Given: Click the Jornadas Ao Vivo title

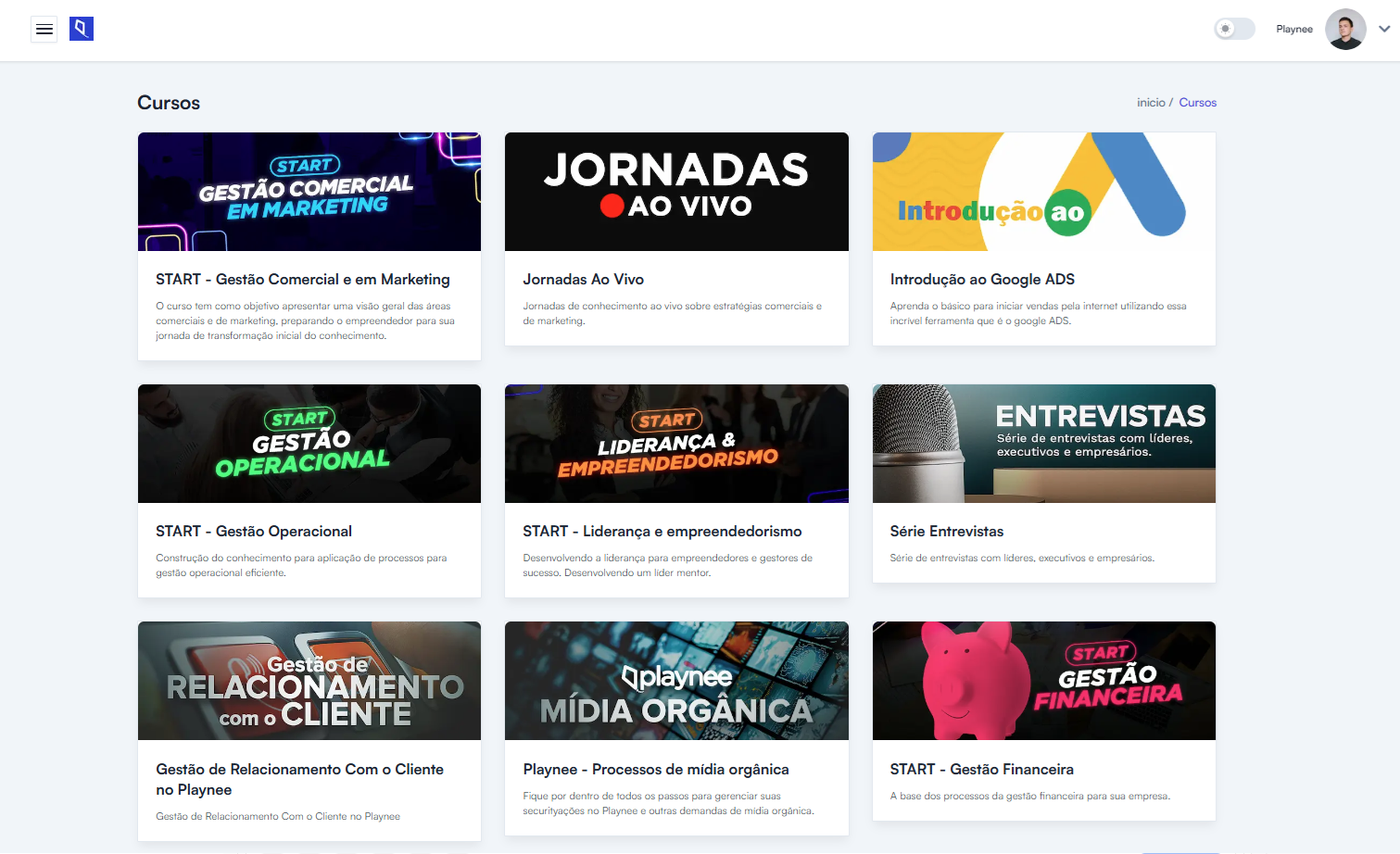Looking at the screenshot, I should 583,280.
